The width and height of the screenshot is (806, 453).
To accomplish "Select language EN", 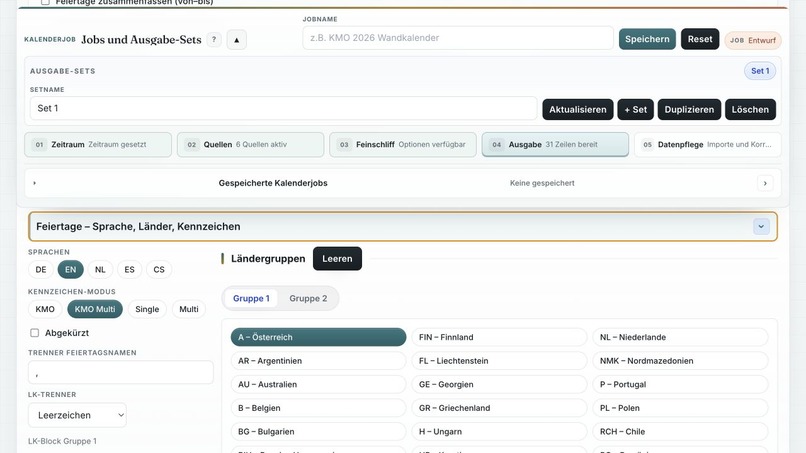I will tap(70, 269).
